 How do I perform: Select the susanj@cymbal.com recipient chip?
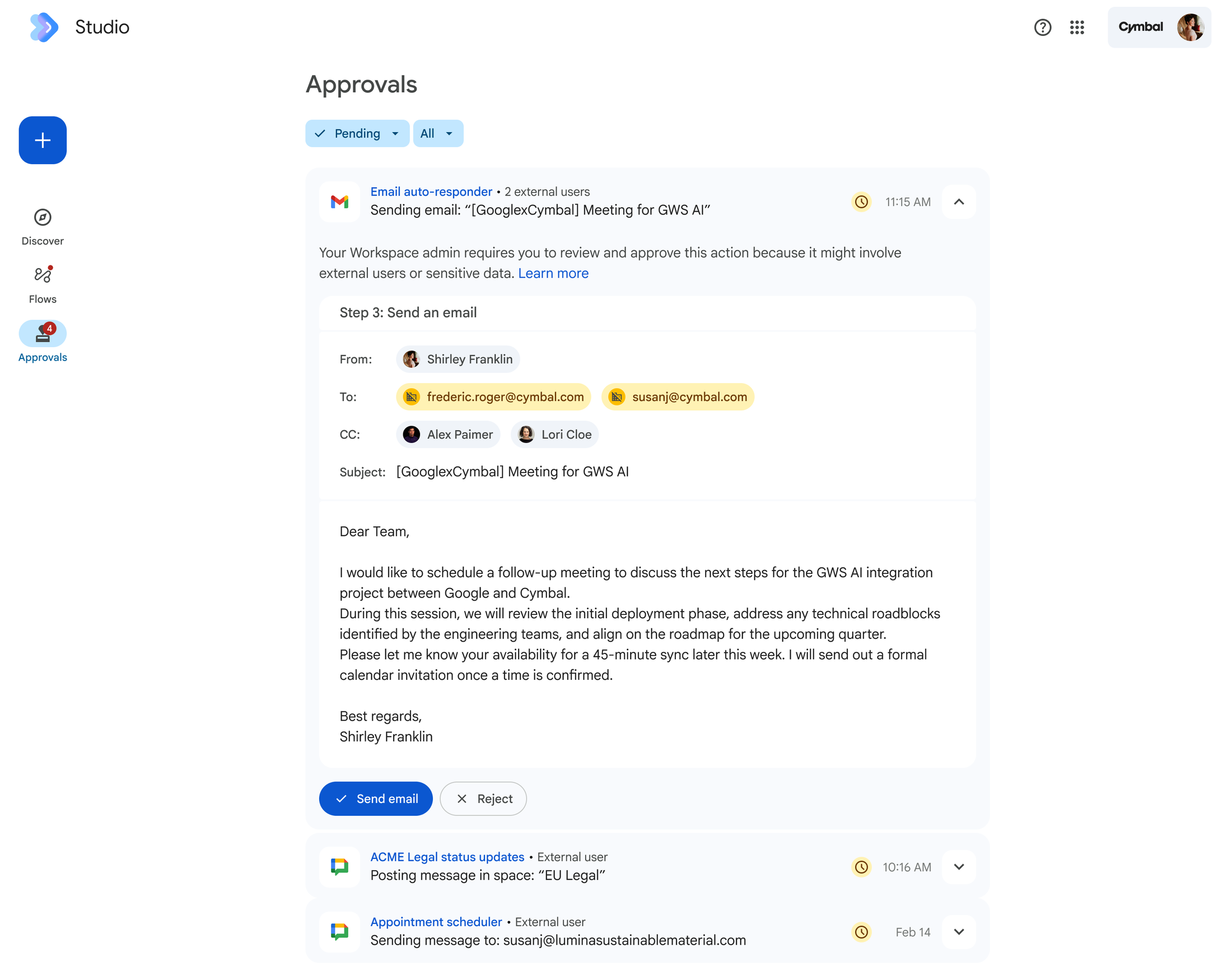point(678,396)
